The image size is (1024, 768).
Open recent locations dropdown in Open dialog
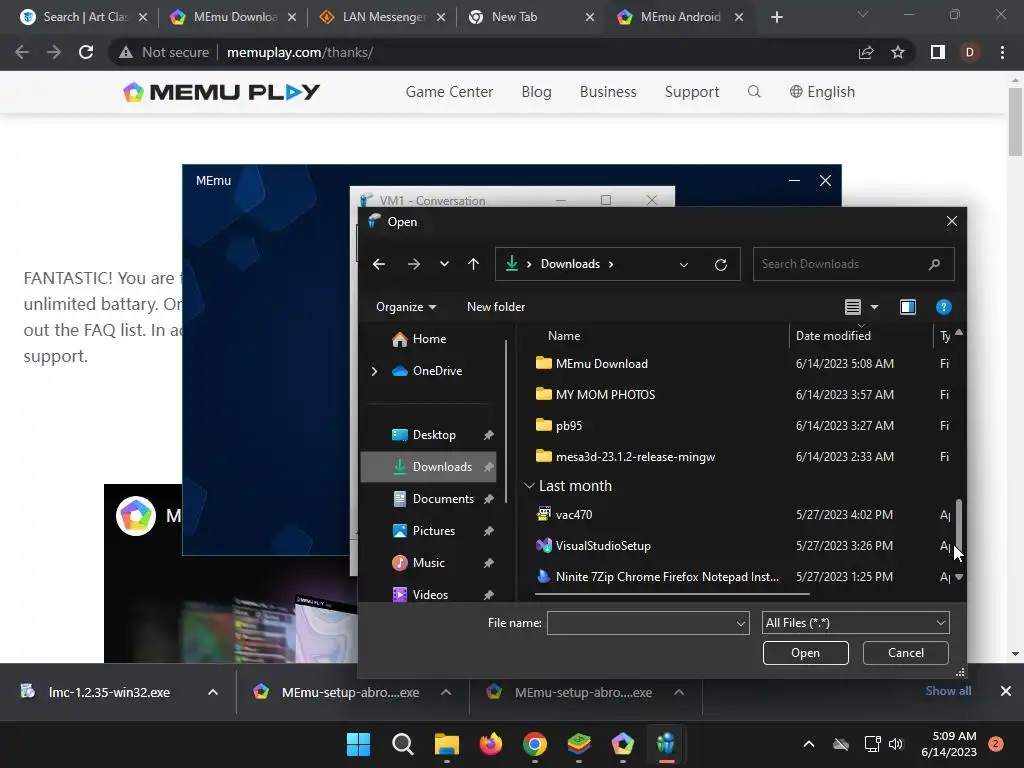(444, 264)
